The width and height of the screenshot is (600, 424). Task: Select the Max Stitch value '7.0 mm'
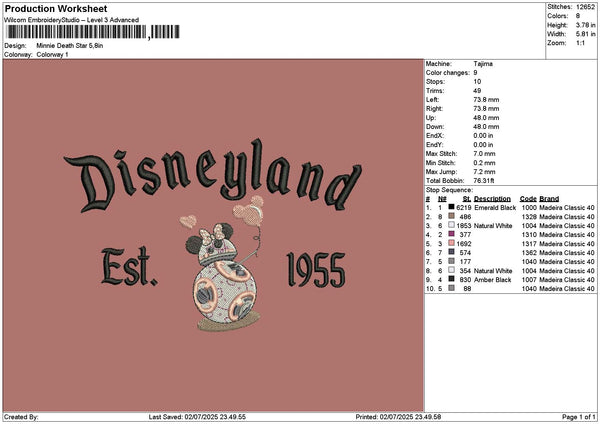tap(484, 154)
